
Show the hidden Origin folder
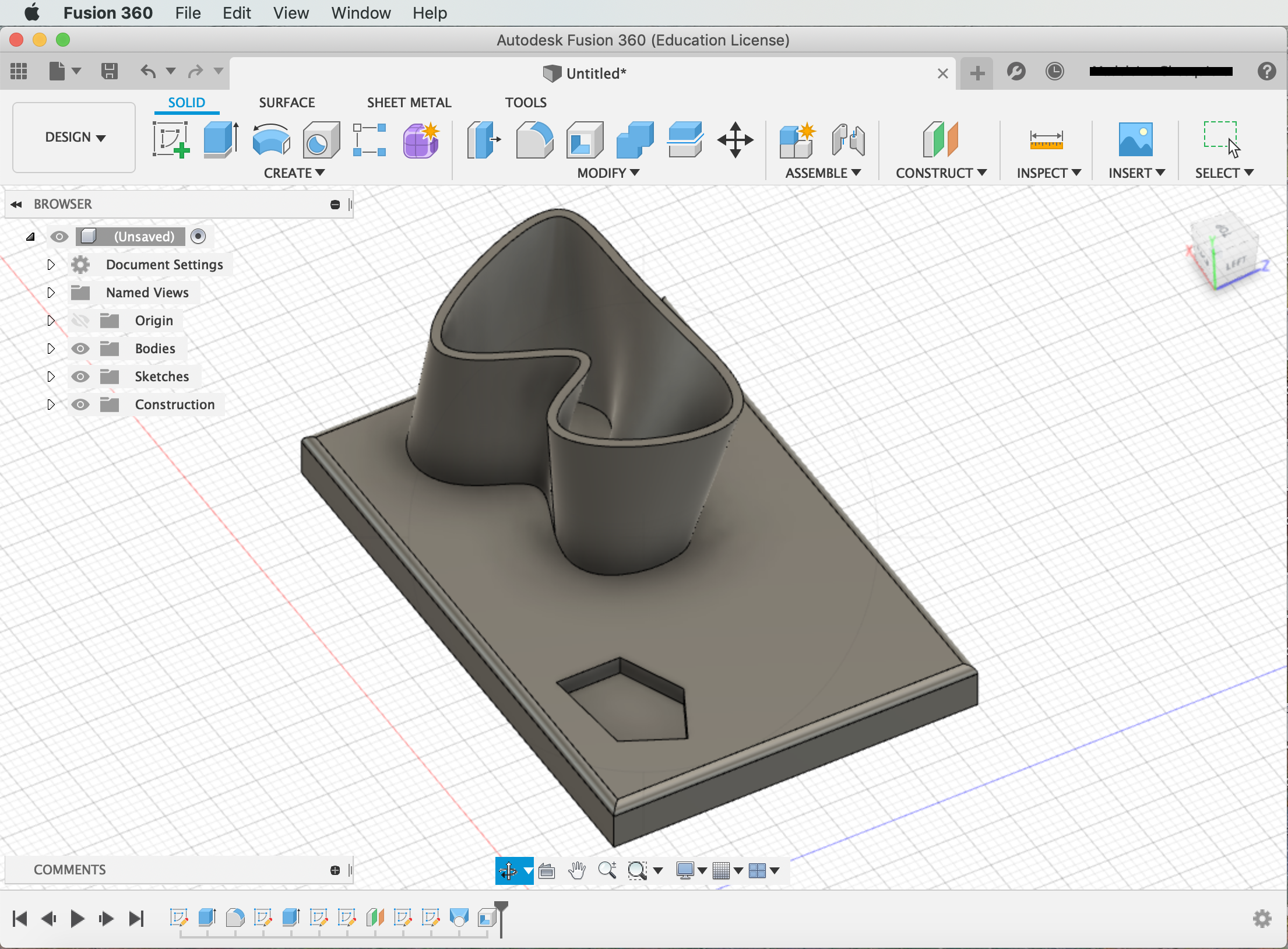[80, 321]
